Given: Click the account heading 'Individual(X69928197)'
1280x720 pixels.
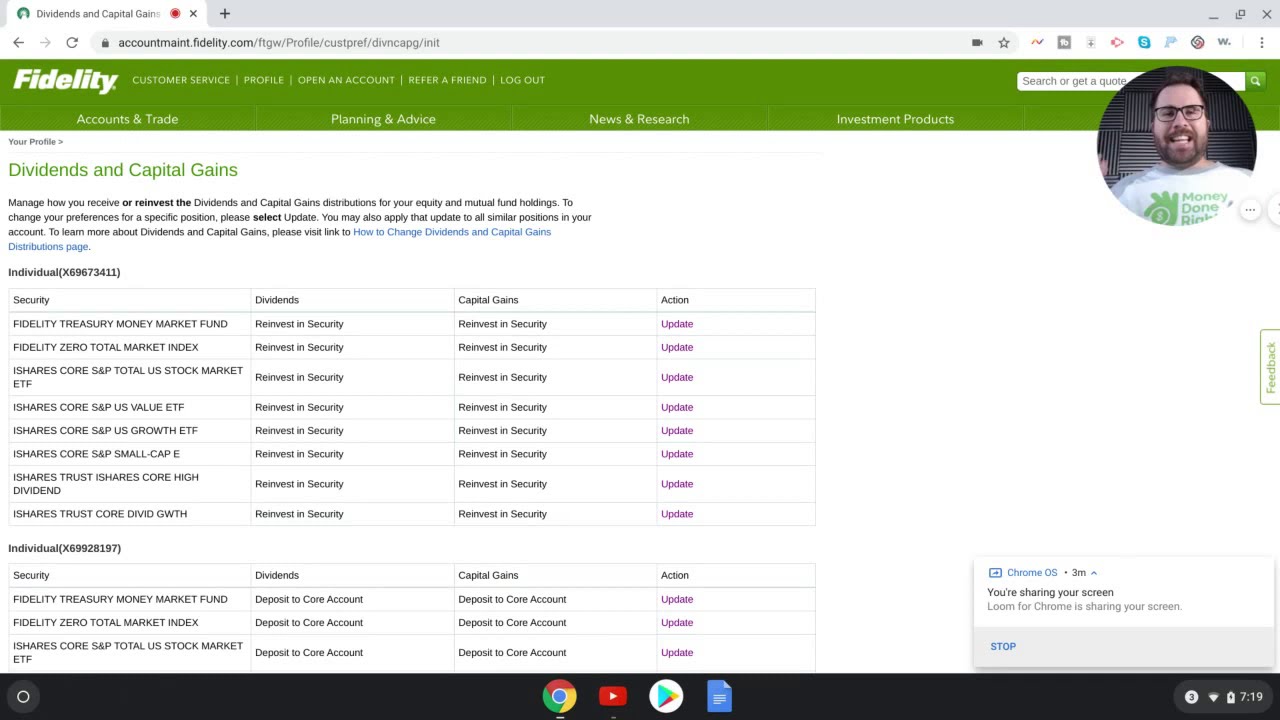Looking at the screenshot, I should point(64,548).
